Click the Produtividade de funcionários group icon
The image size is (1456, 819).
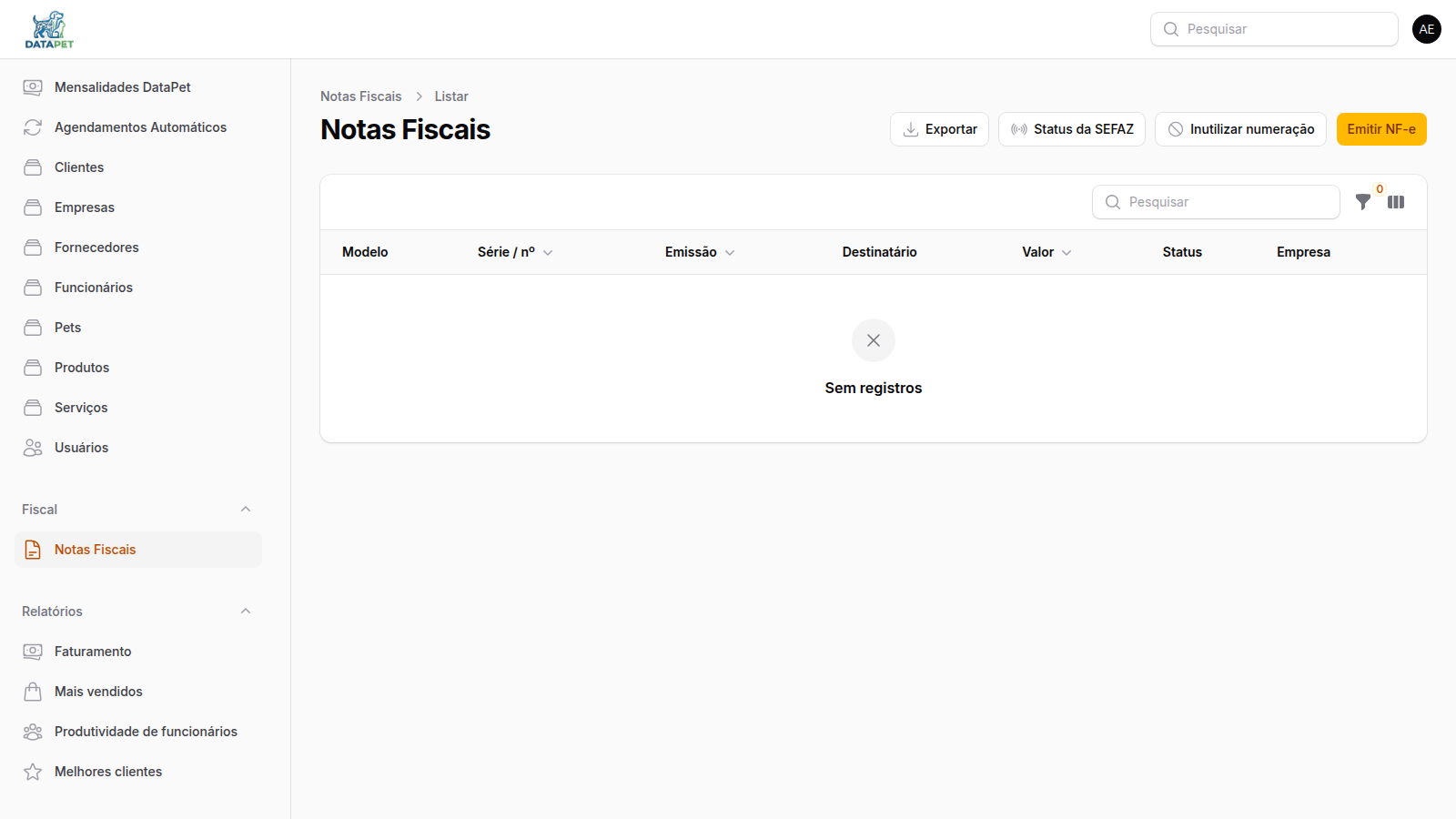[33, 732]
